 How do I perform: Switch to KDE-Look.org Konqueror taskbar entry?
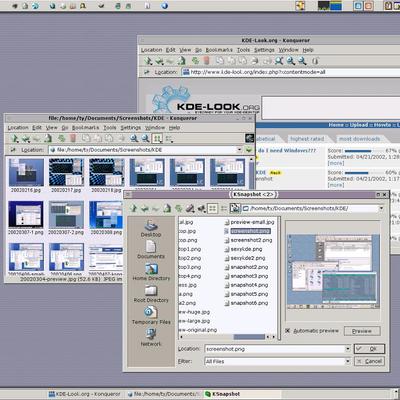click(85, 394)
